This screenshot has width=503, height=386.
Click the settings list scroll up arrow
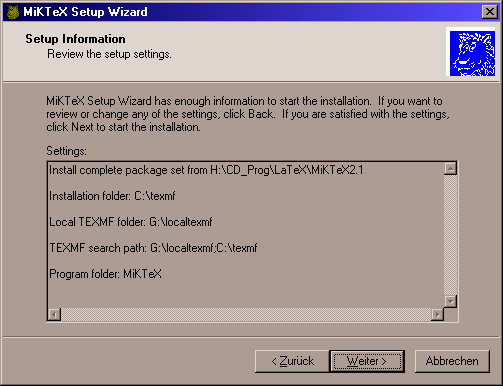coord(450,169)
